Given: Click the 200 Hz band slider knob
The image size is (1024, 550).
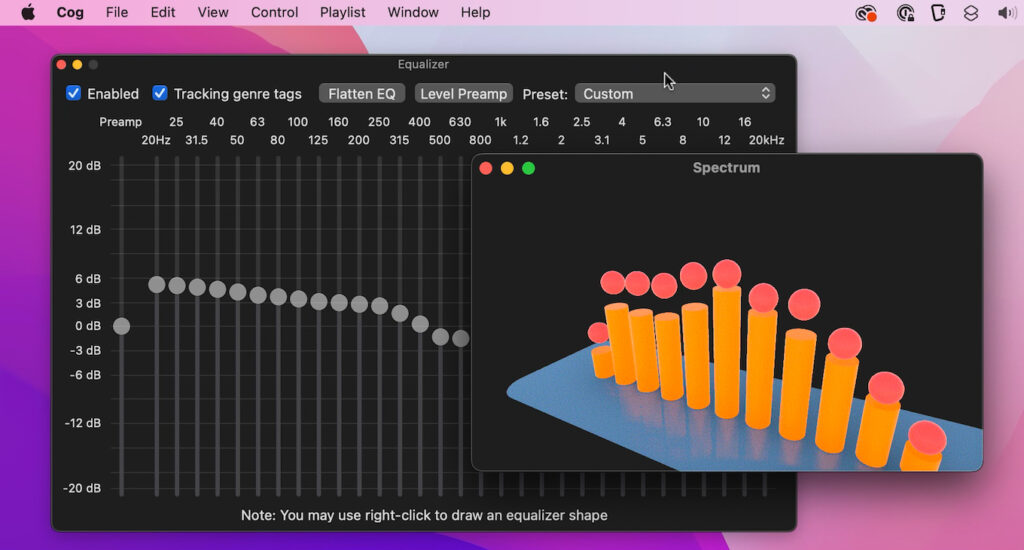Looking at the screenshot, I should coord(359,304).
